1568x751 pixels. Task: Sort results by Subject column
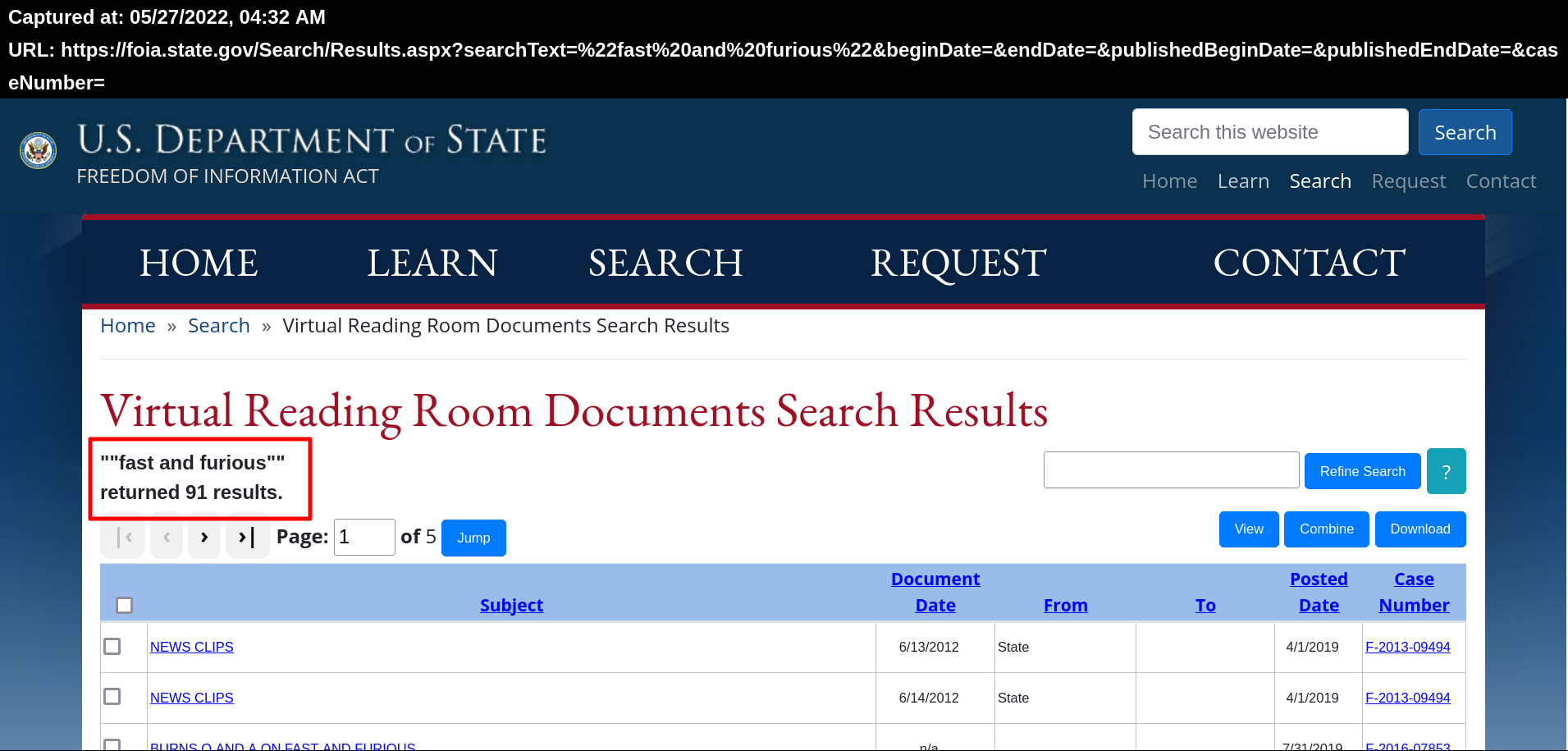coord(512,606)
